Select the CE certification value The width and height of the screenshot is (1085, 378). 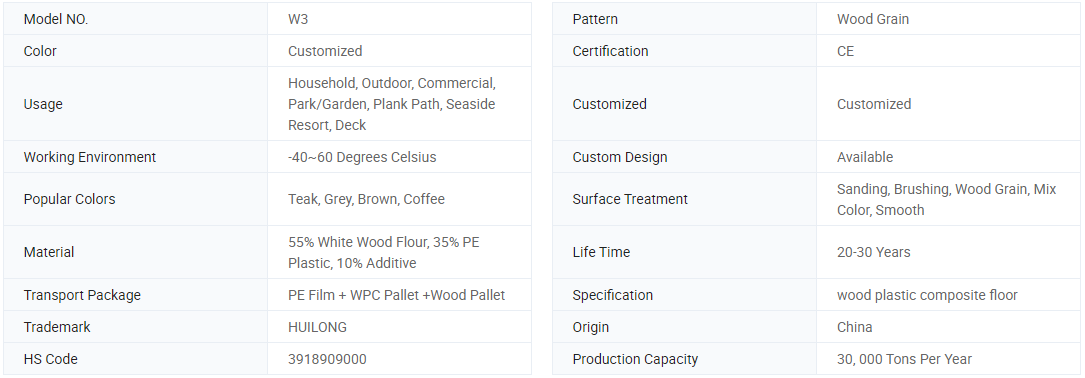pyautogui.click(x=845, y=51)
